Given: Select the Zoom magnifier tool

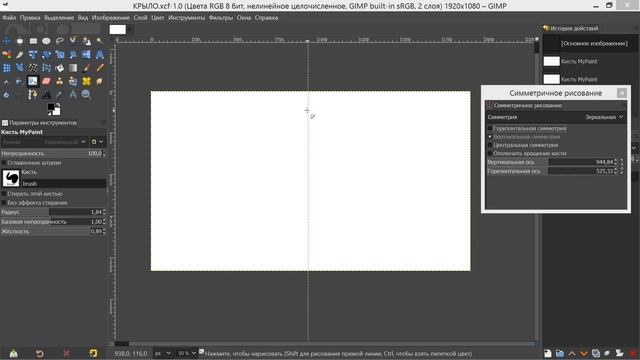Looking at the screenshot, I should [x=86, y=95].
